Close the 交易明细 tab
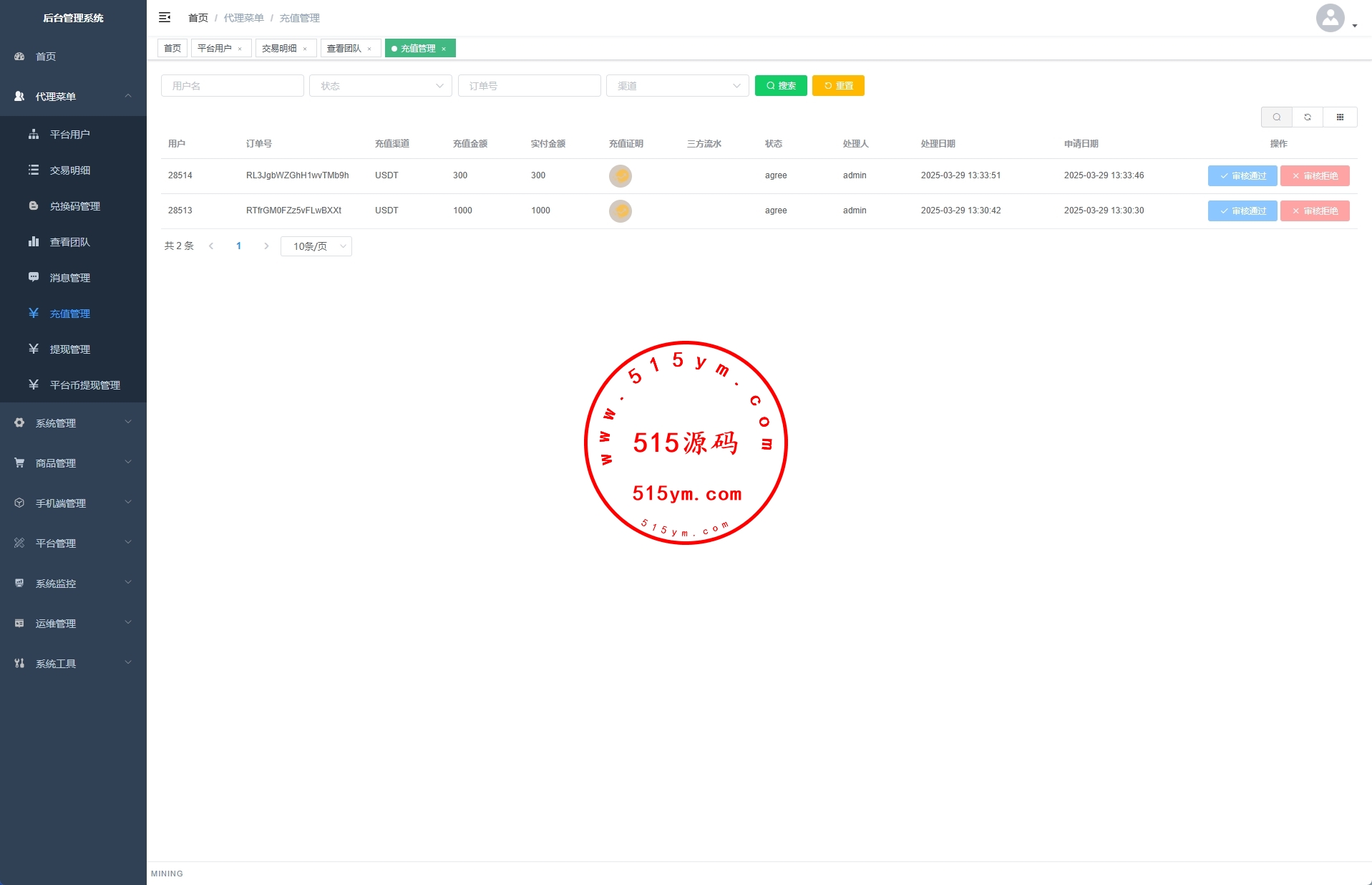1372x885 pixels. click(305, 49)
